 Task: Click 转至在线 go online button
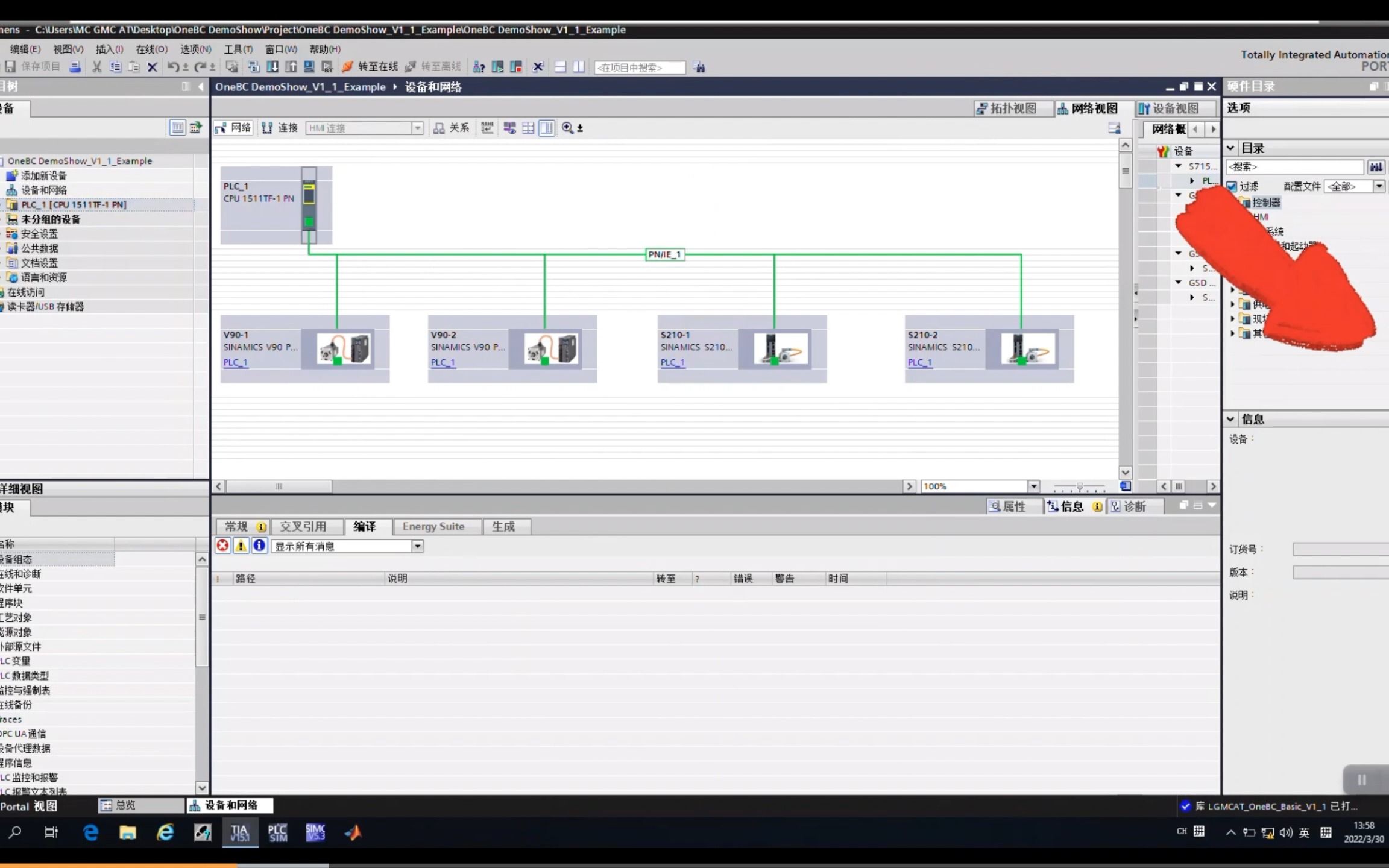(370, 67)
